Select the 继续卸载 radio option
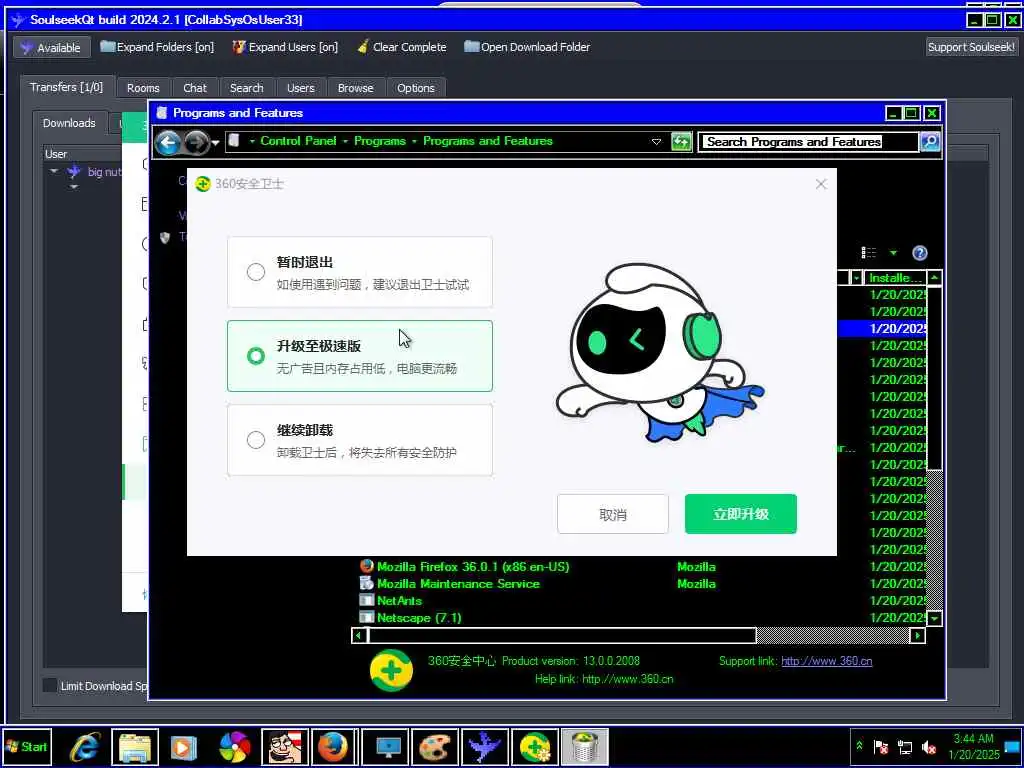Viewport: 1024px width, 768px height. click(x=256, y=440)
